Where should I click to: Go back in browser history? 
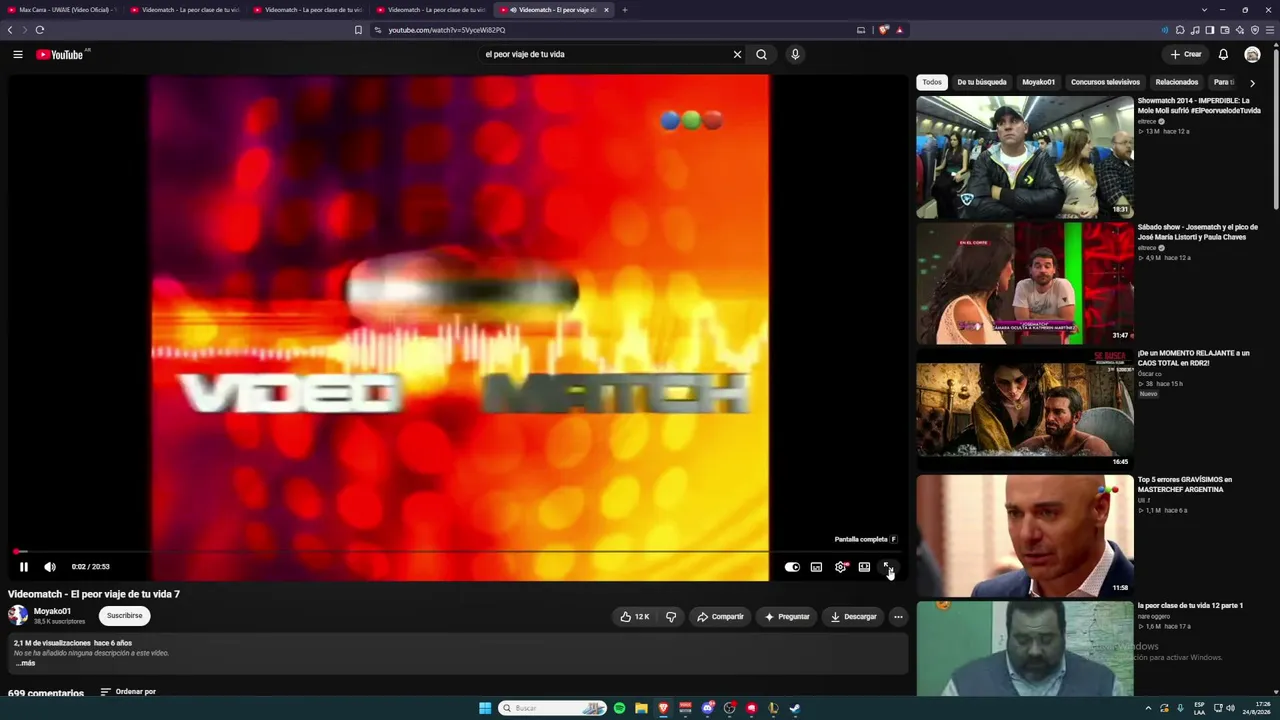point(10,30)
